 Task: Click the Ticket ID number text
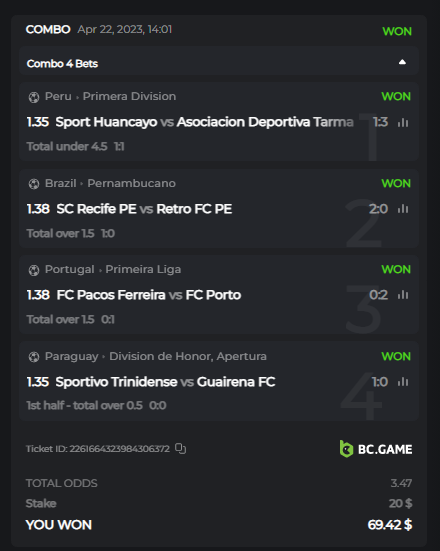tap(98, 449)
